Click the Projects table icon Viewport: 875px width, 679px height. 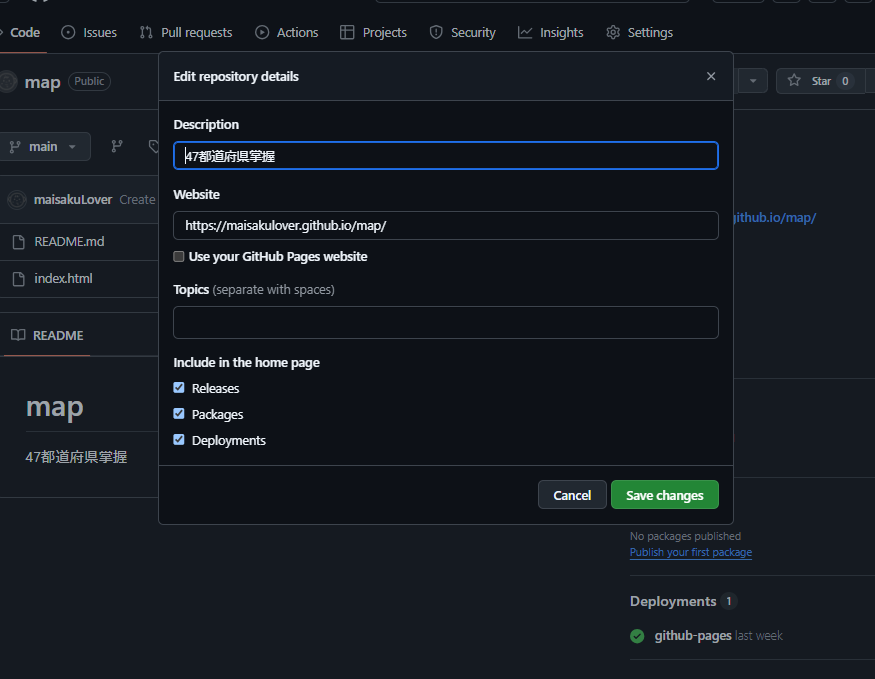coord(347,32)
